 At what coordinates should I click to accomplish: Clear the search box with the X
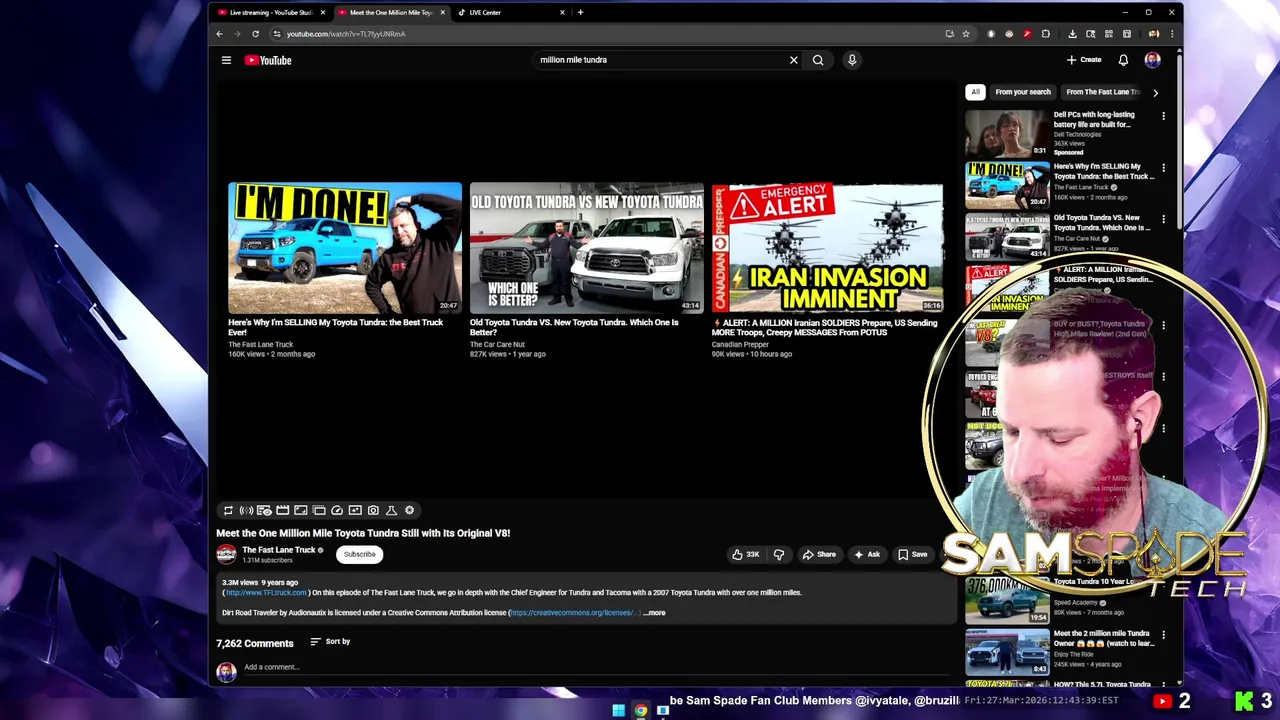[x=794, y=60]
